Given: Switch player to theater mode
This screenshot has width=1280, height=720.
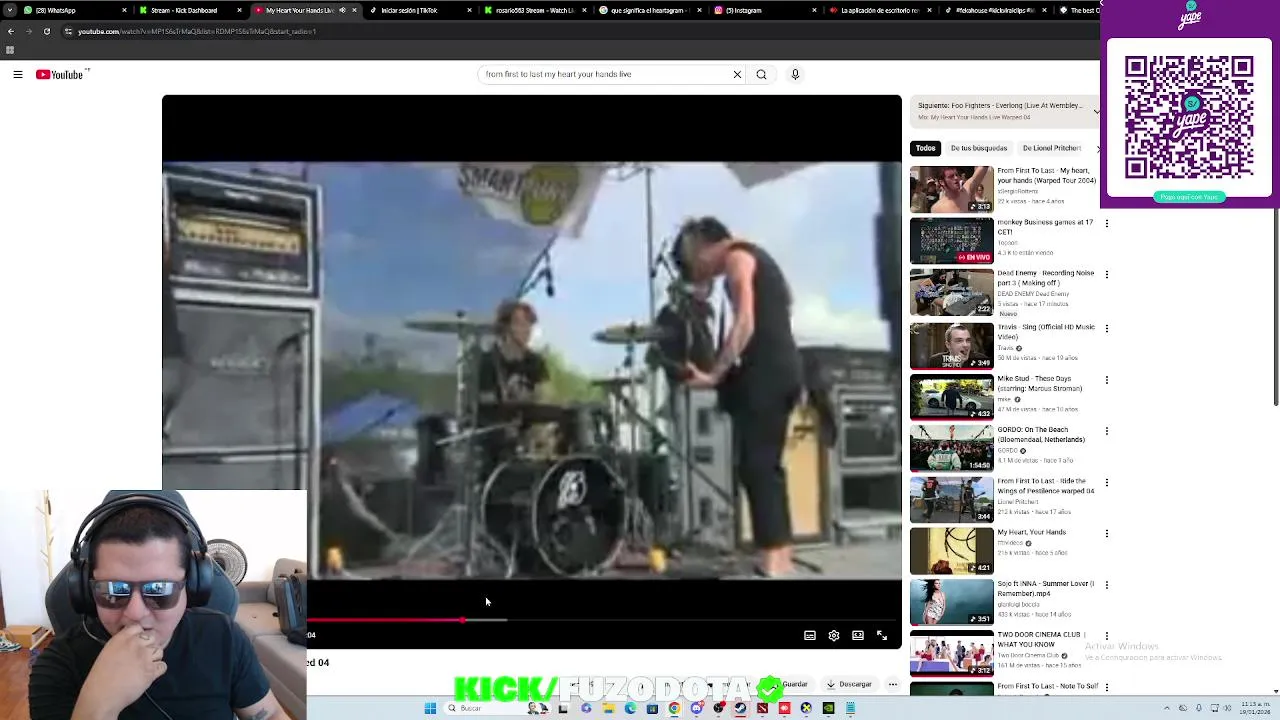Looking at the screenshot, I should [858, 635].
